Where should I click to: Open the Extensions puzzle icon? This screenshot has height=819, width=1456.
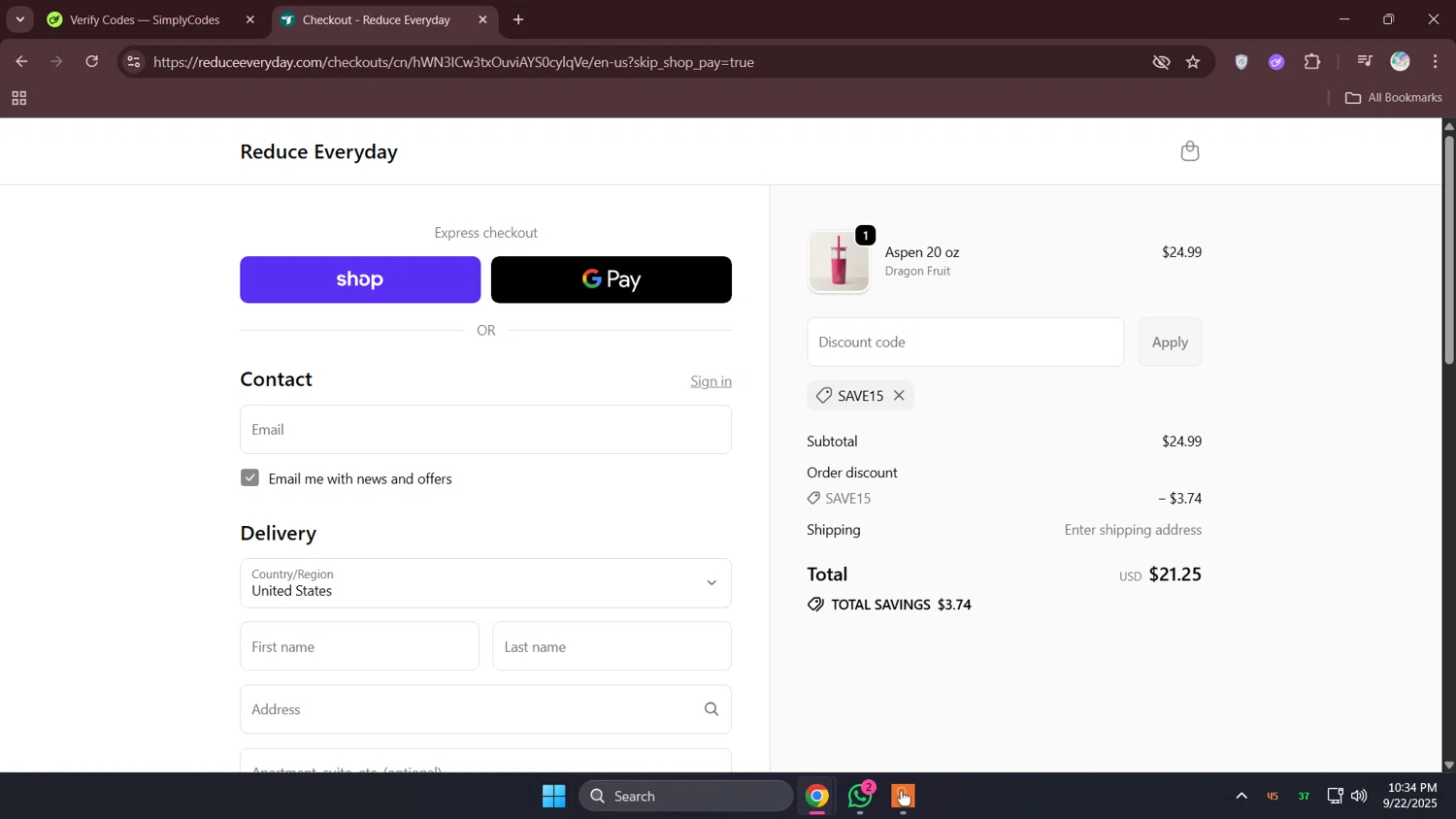(1312, 62)
